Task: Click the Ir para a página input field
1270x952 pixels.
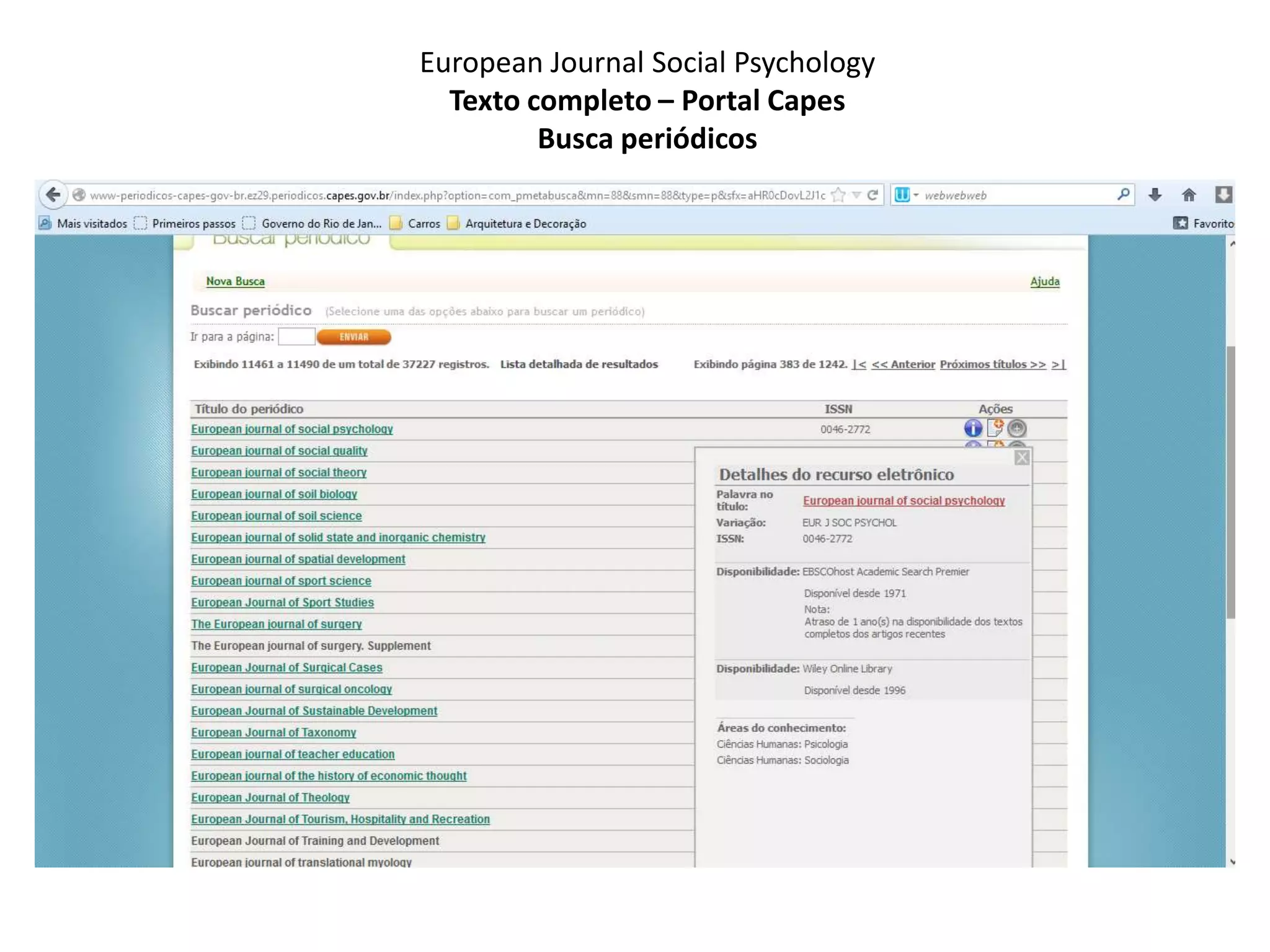Action: [x=296, y=337]
